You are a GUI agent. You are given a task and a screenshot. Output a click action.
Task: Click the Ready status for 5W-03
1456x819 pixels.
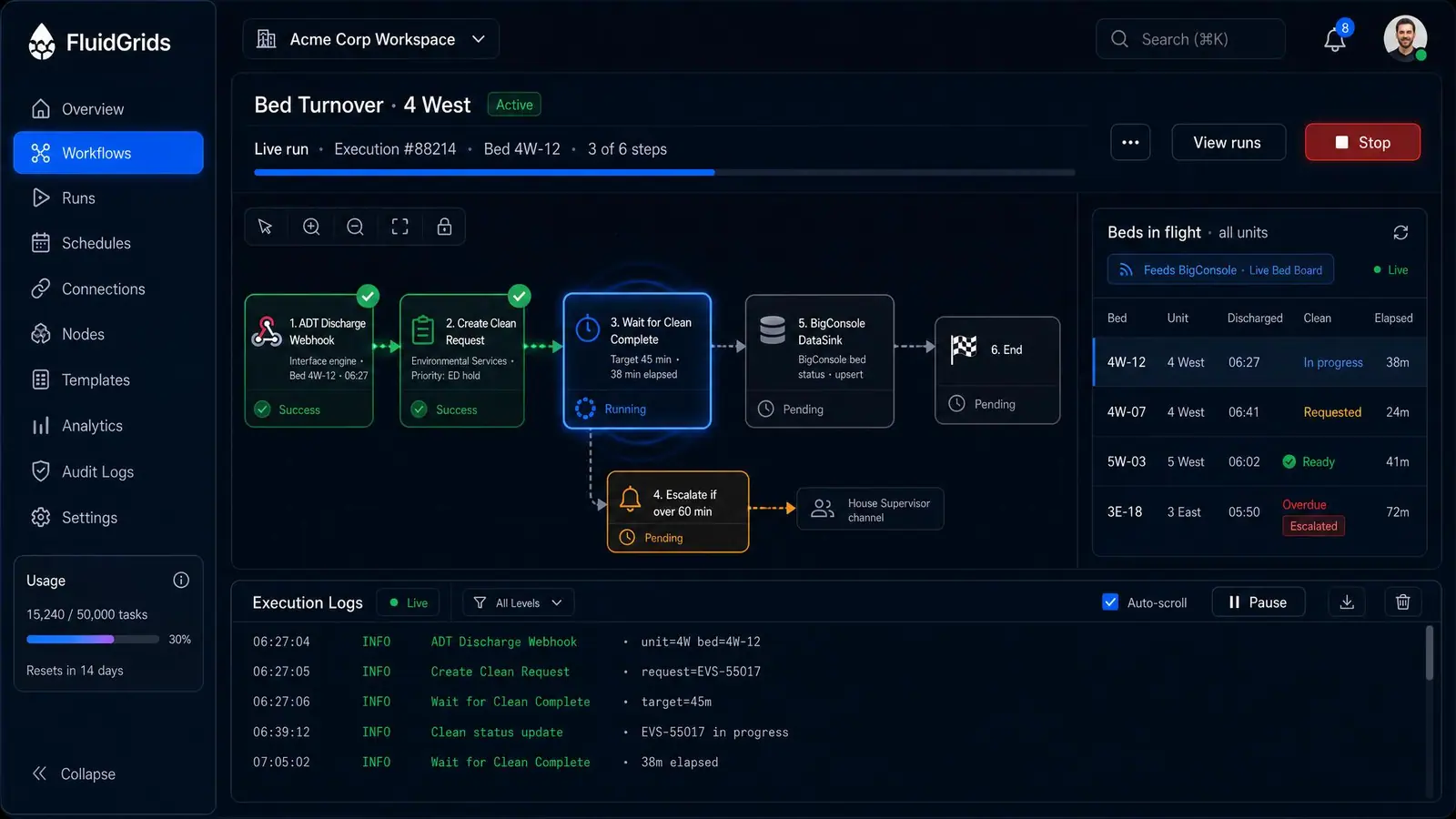1309,461
